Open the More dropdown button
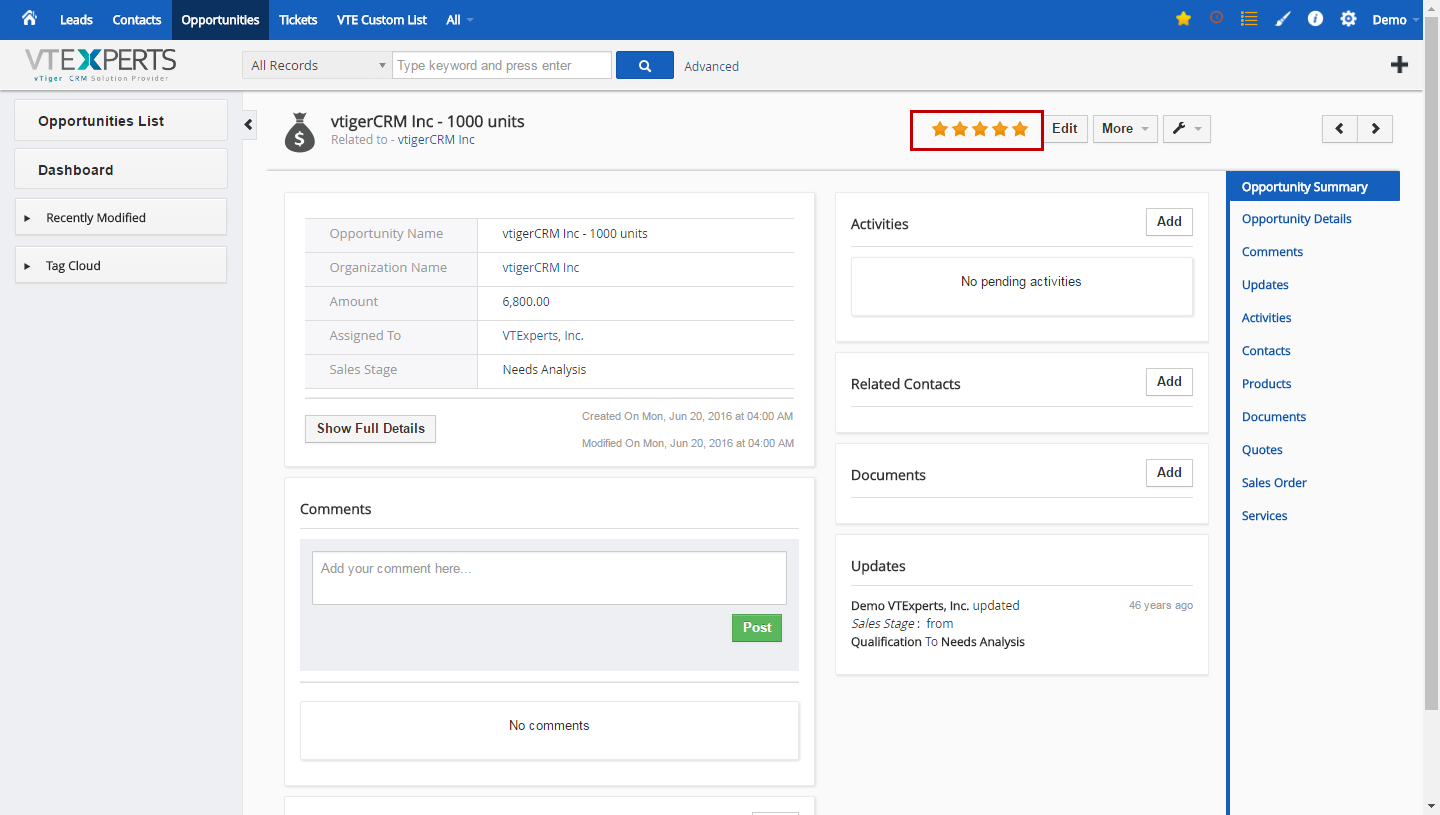The height and width of the screenshot is (815, 1440). pos(1125,128)
